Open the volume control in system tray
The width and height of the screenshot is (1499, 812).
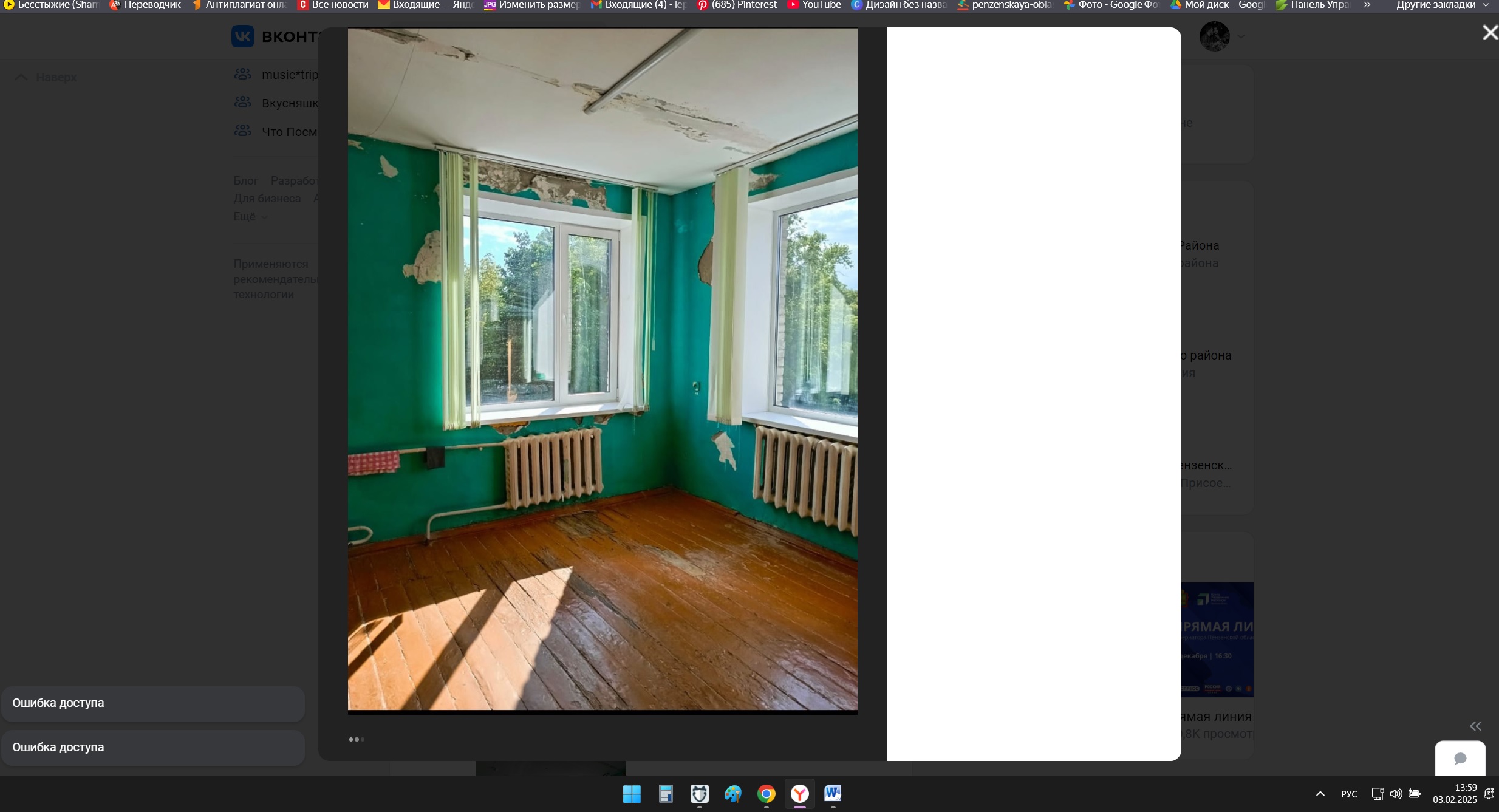click(1396, 794)
